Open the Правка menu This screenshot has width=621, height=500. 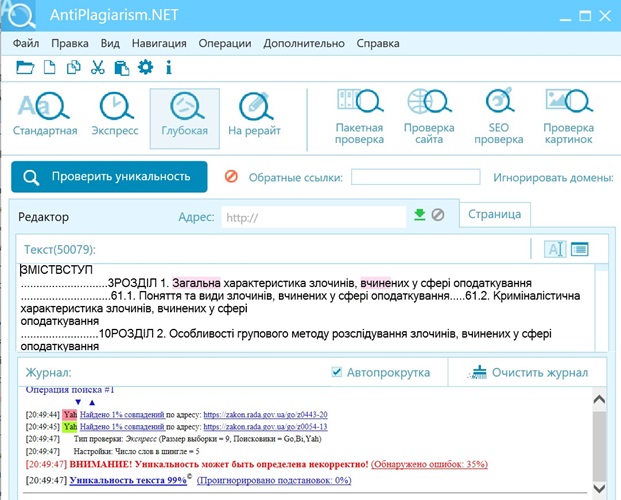pos(70,43)
